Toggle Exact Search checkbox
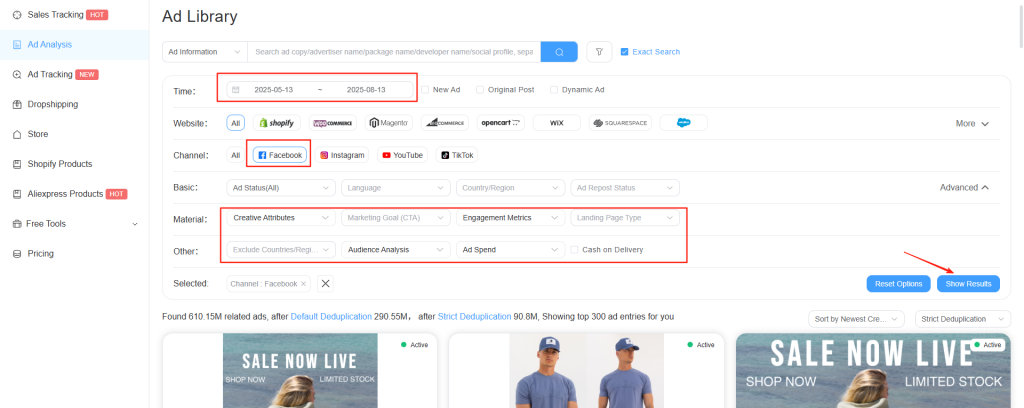Screen dimensions: 1024x408 click(x=624, y=52)
